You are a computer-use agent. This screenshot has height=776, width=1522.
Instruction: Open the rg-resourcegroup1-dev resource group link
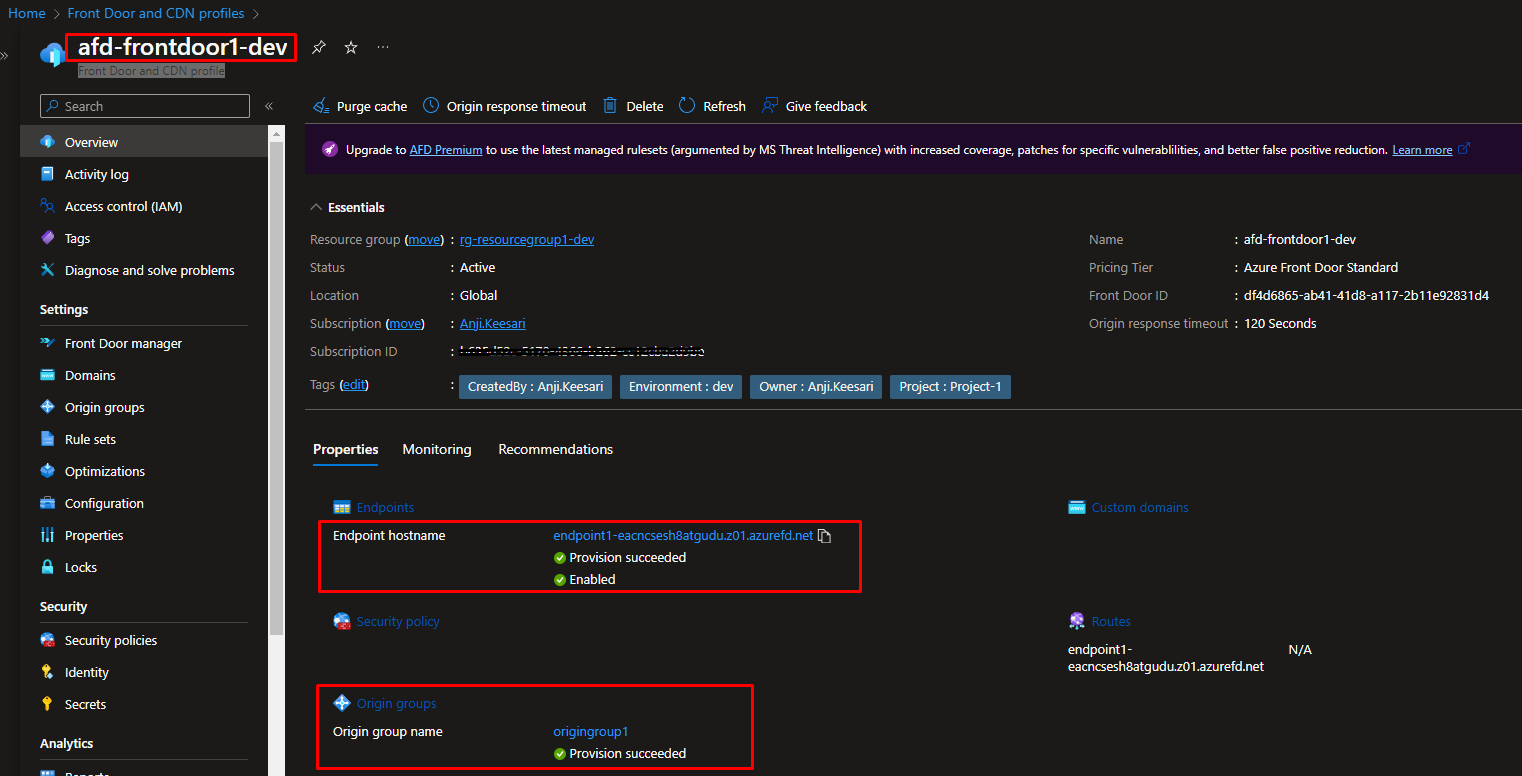pyautogui.click(x=527, y=240)
